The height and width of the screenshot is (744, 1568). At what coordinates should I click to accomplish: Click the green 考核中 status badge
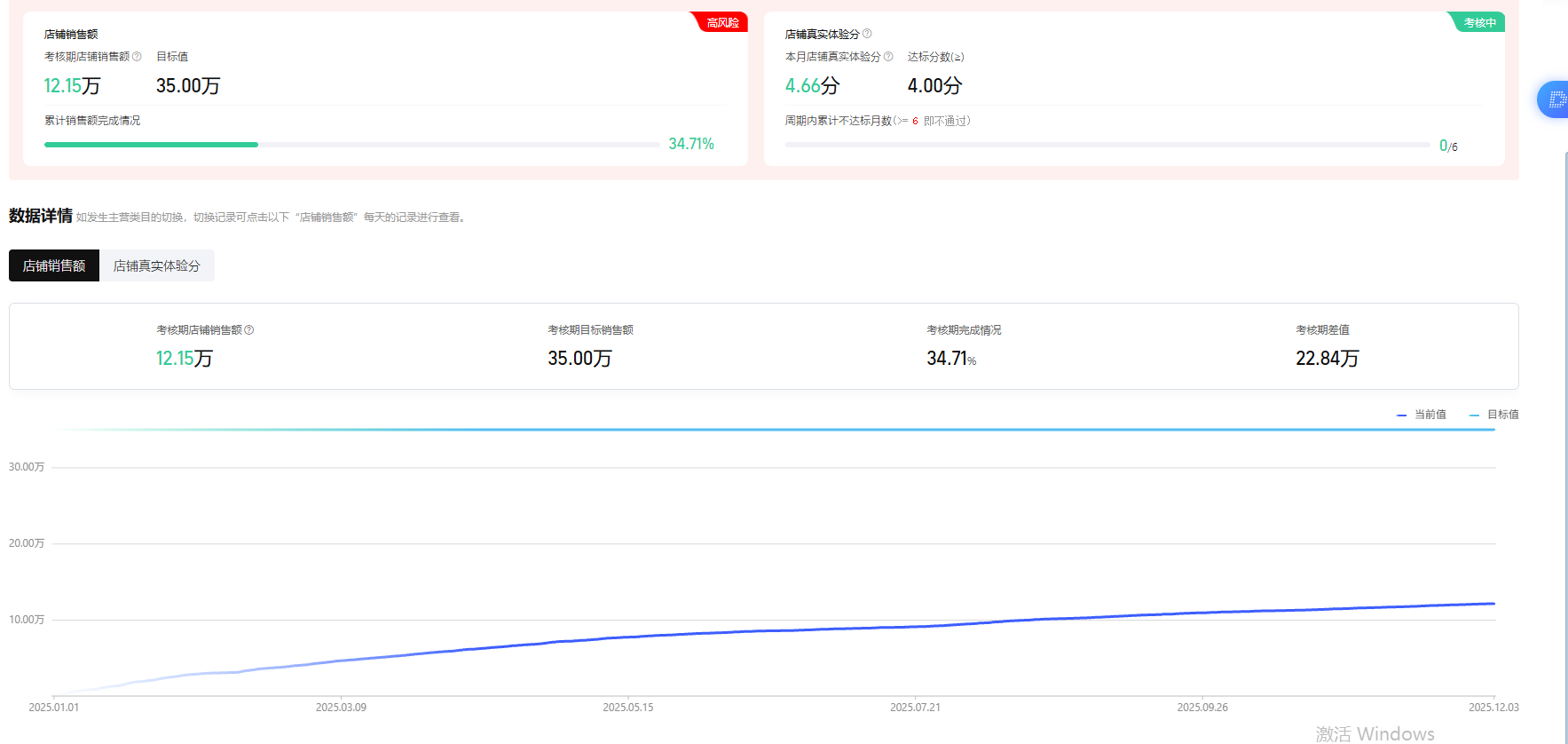point(1479,23)
